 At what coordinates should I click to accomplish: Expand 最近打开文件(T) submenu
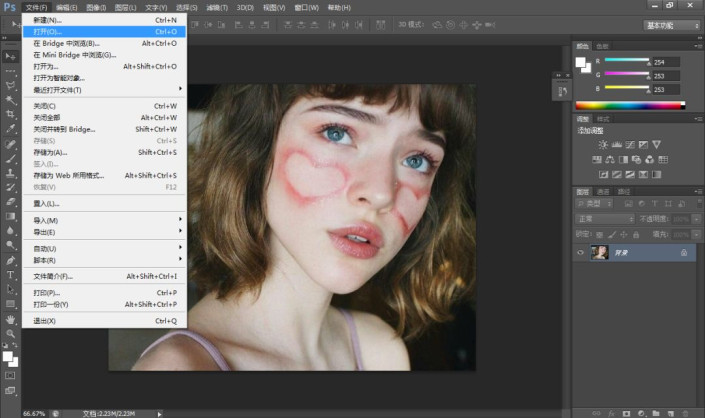104,90
